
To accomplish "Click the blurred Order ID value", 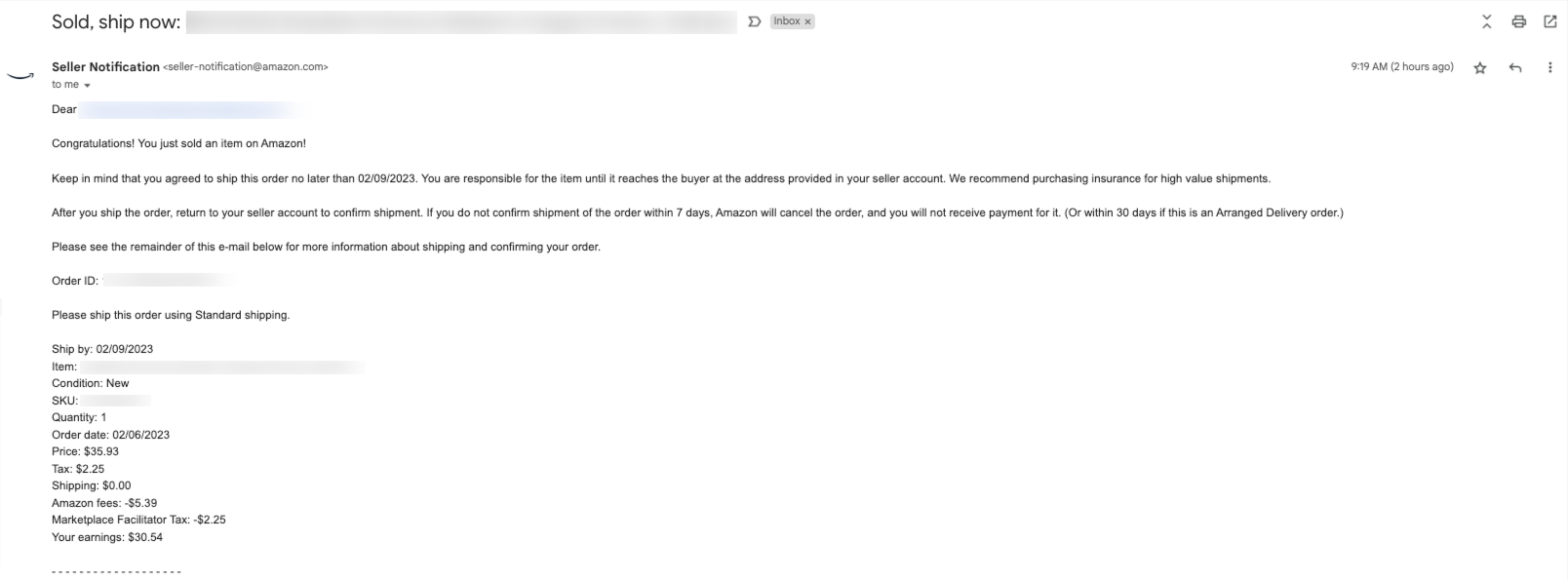I will point(169,281).
